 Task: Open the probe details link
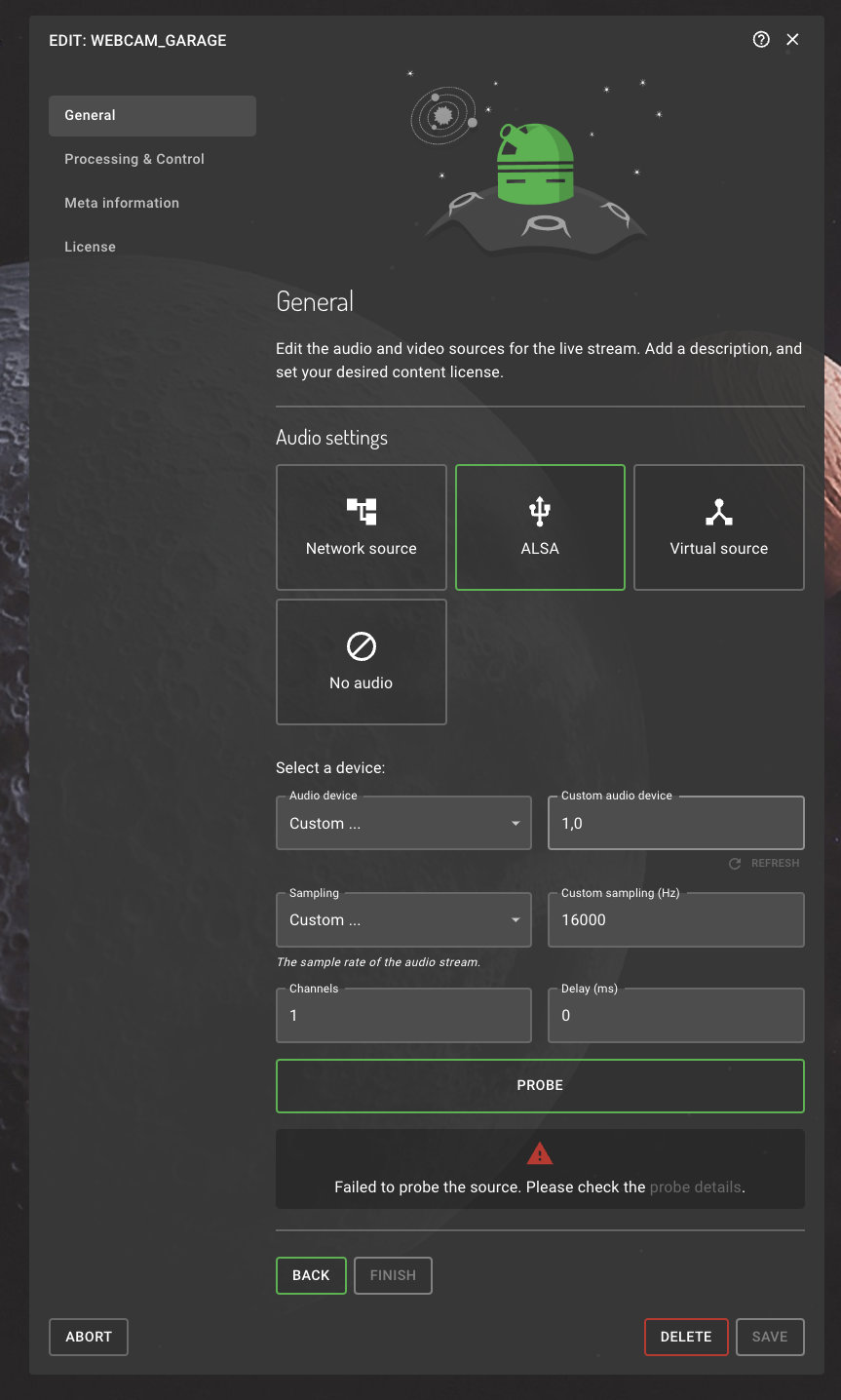[x=695, y=1186]
